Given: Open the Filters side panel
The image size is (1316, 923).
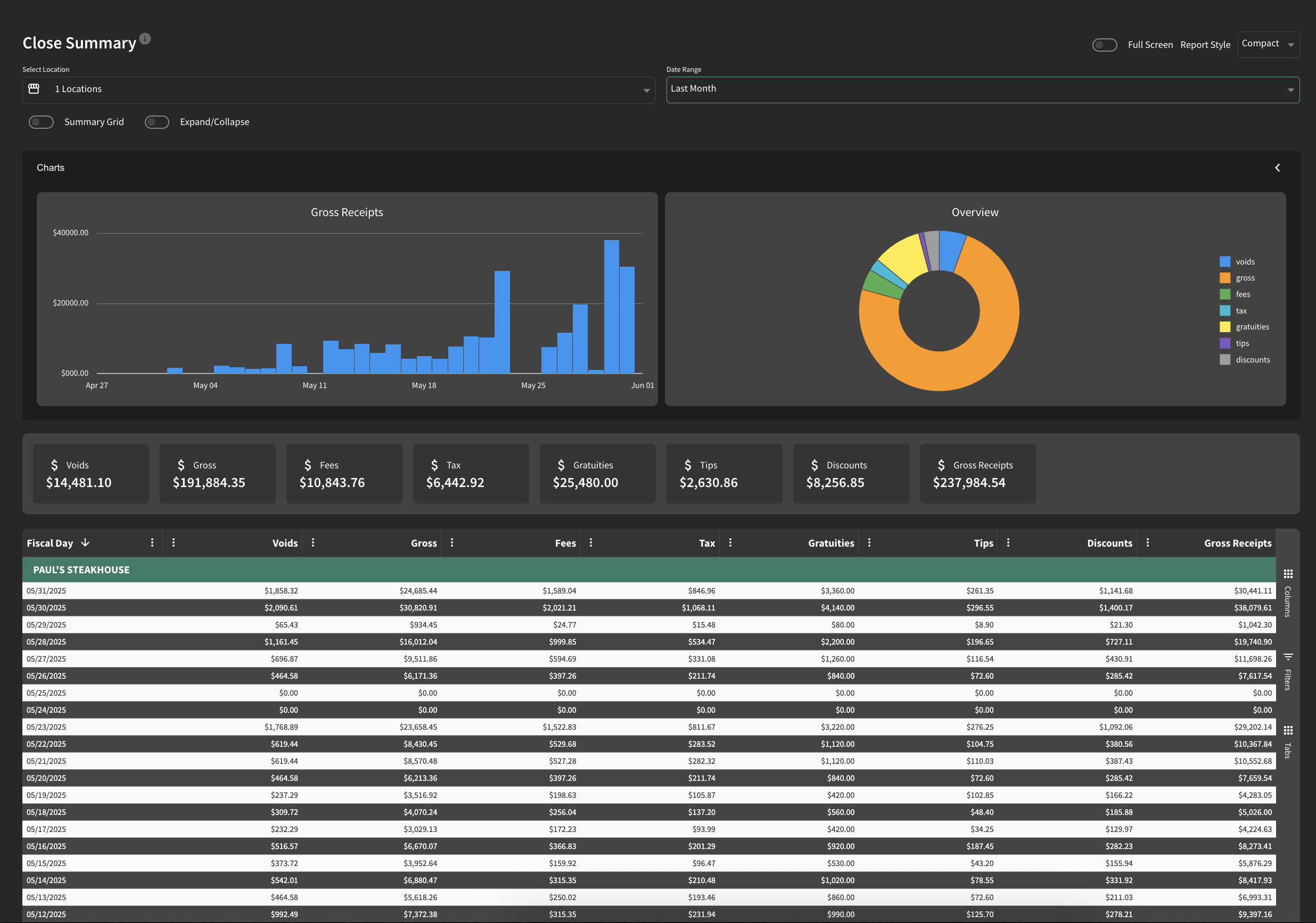Looking at the screenshot, I should 1288,671.
